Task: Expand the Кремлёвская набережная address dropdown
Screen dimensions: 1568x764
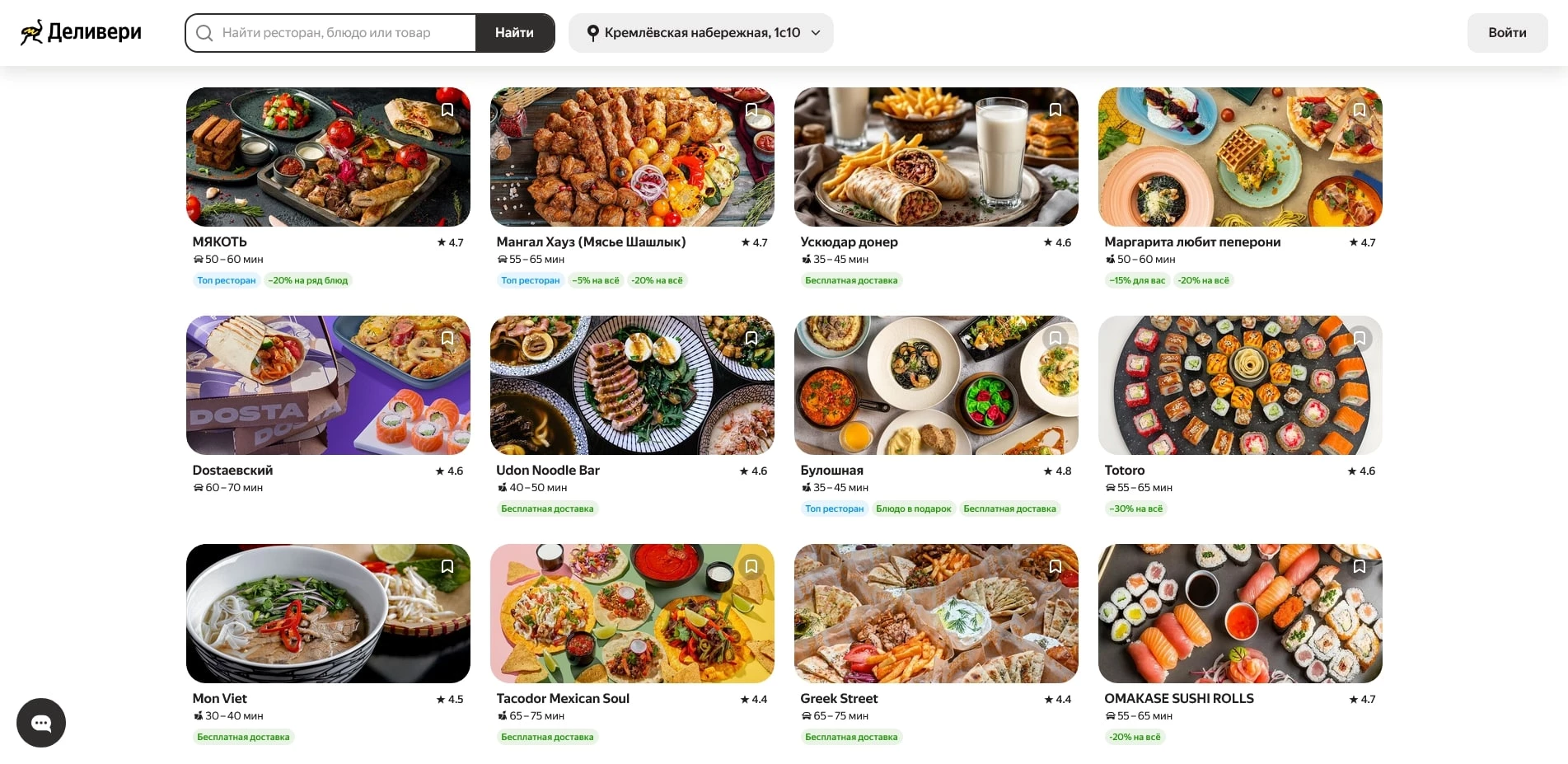Action: click(701, 33)
